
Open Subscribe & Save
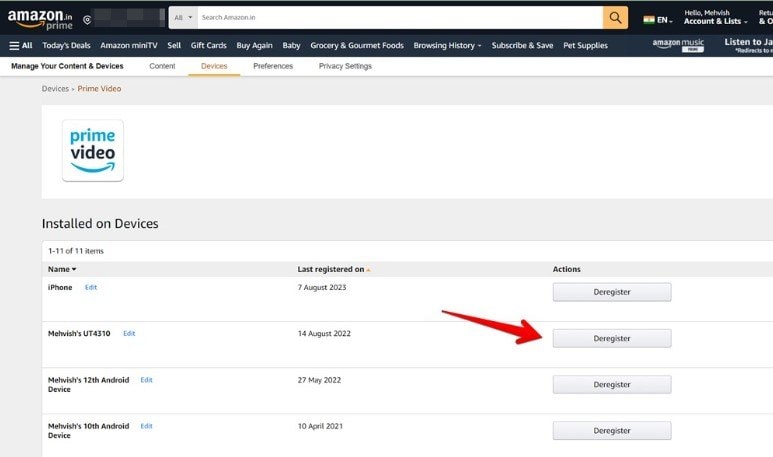(522, 45)
